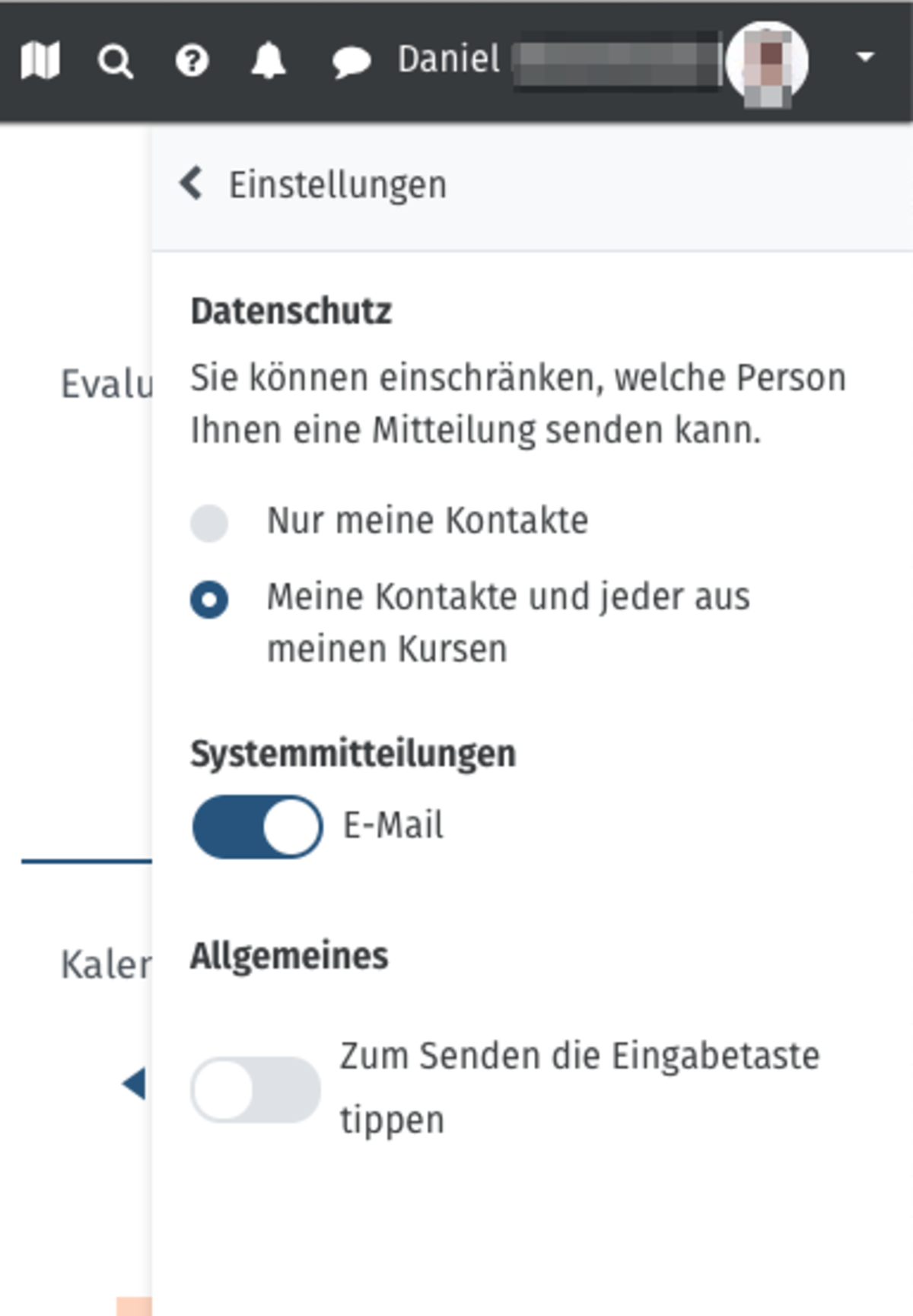Screen dimensions: 913x1316
Task: Expand the user menu dropdown arrow
Action: click(865, 57)
